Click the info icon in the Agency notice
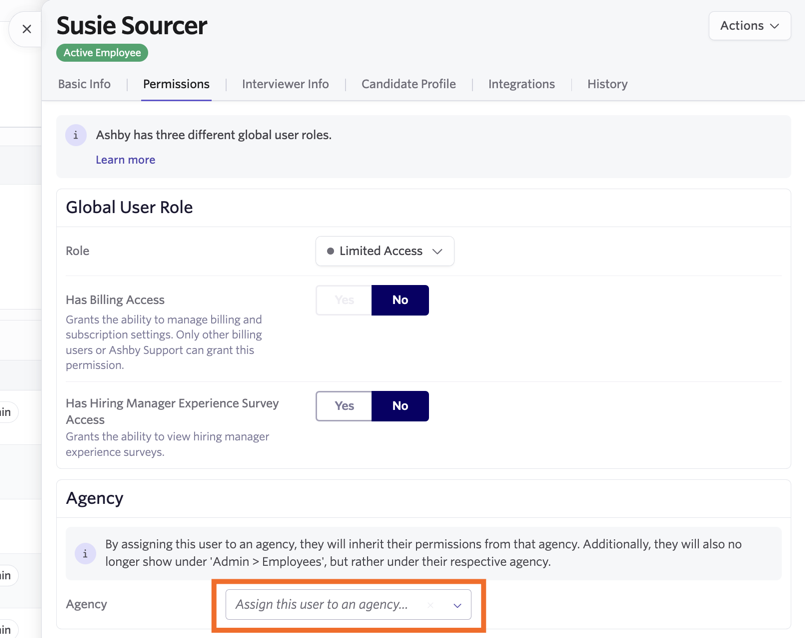This screenshot has height=638, width=805. tap(85, 553)
